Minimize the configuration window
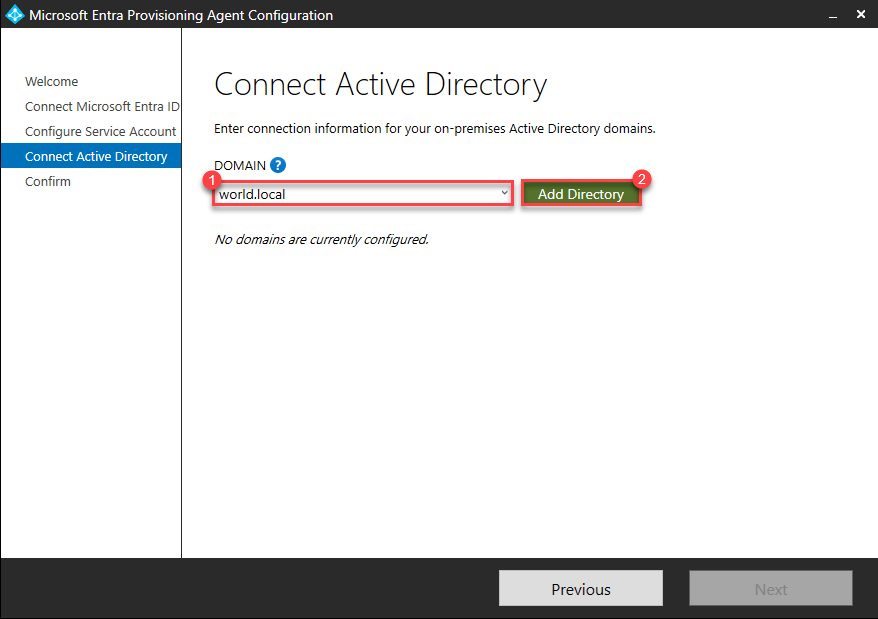This screenshot has width=878, height=619. tap(833, 15)
